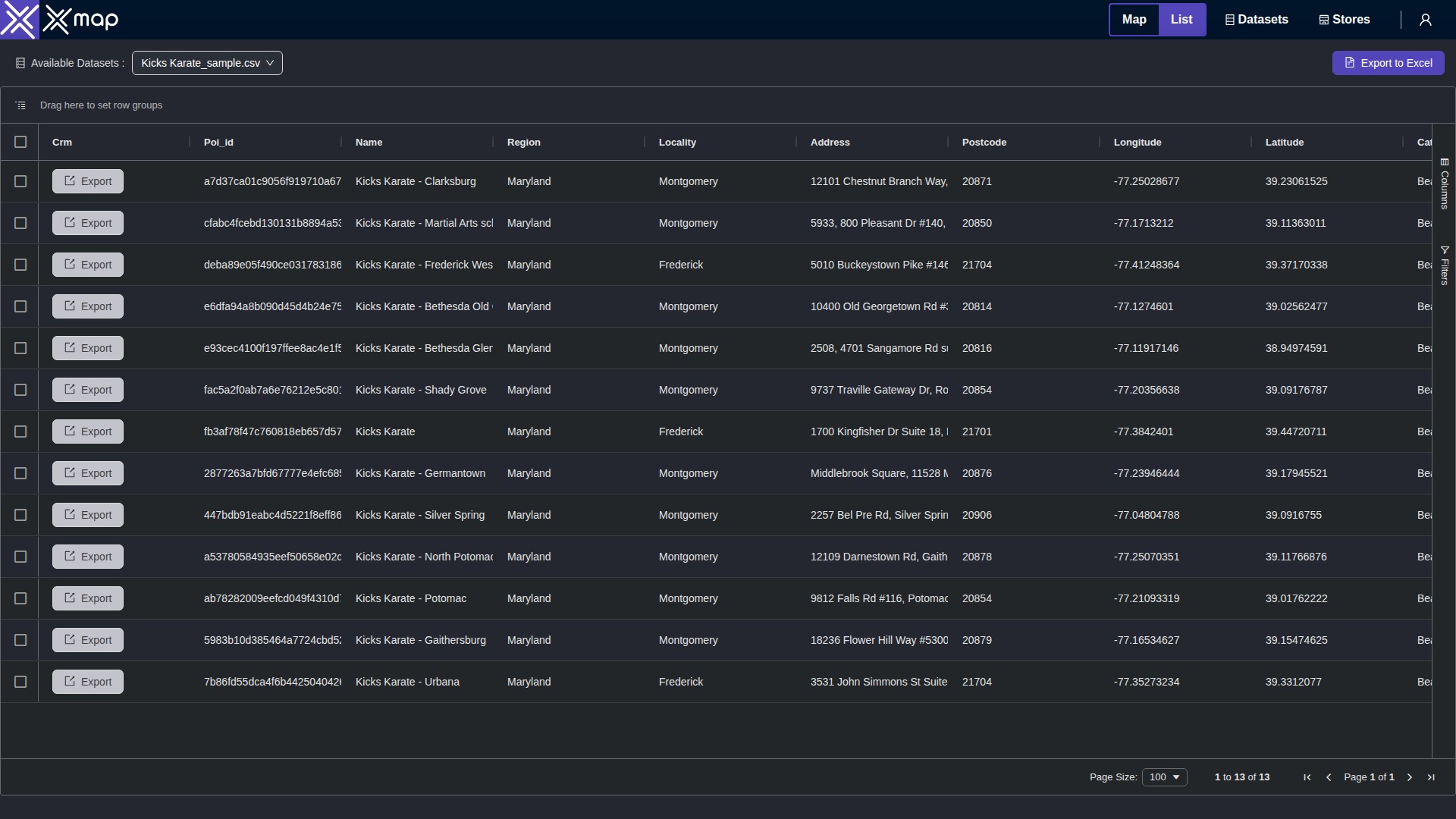The width and height of the screenshot is (1456, 819).
Task: Open the Kicks Karate_sample.csv dataset dropdown
Action: coord(207,63)
